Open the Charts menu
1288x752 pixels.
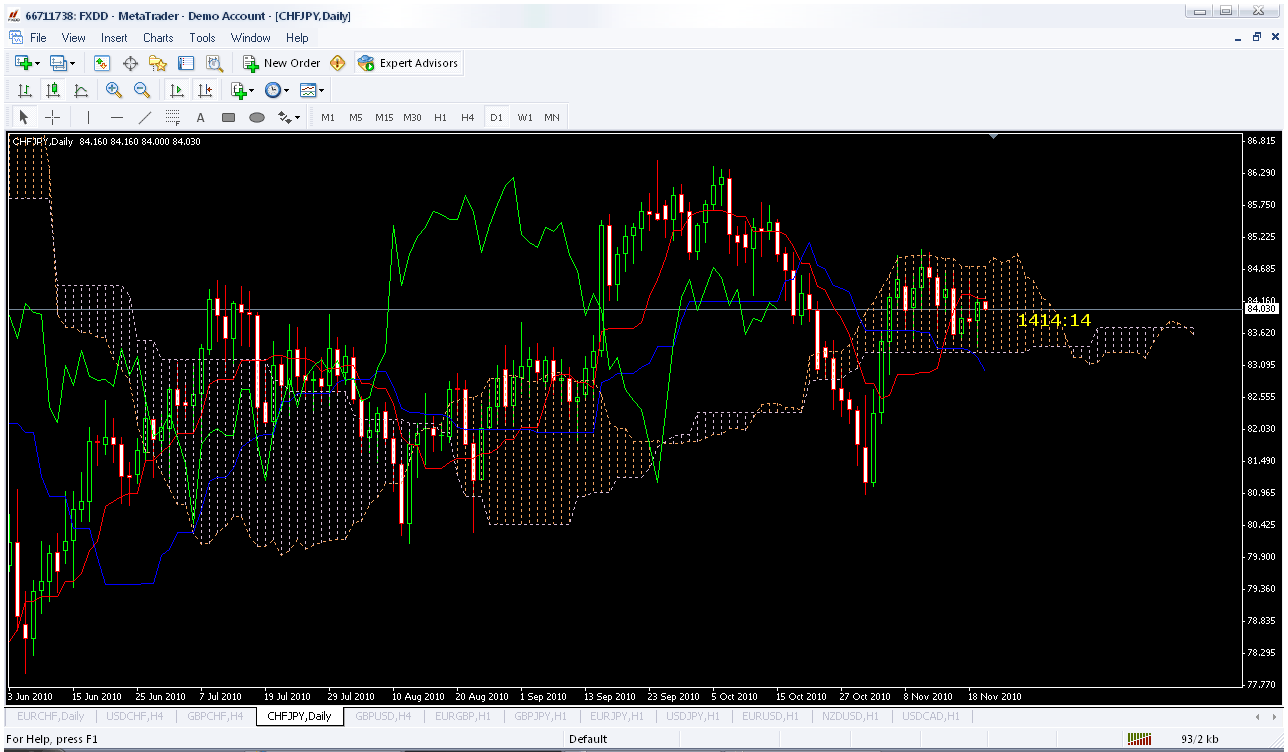(x=158, y=38)
